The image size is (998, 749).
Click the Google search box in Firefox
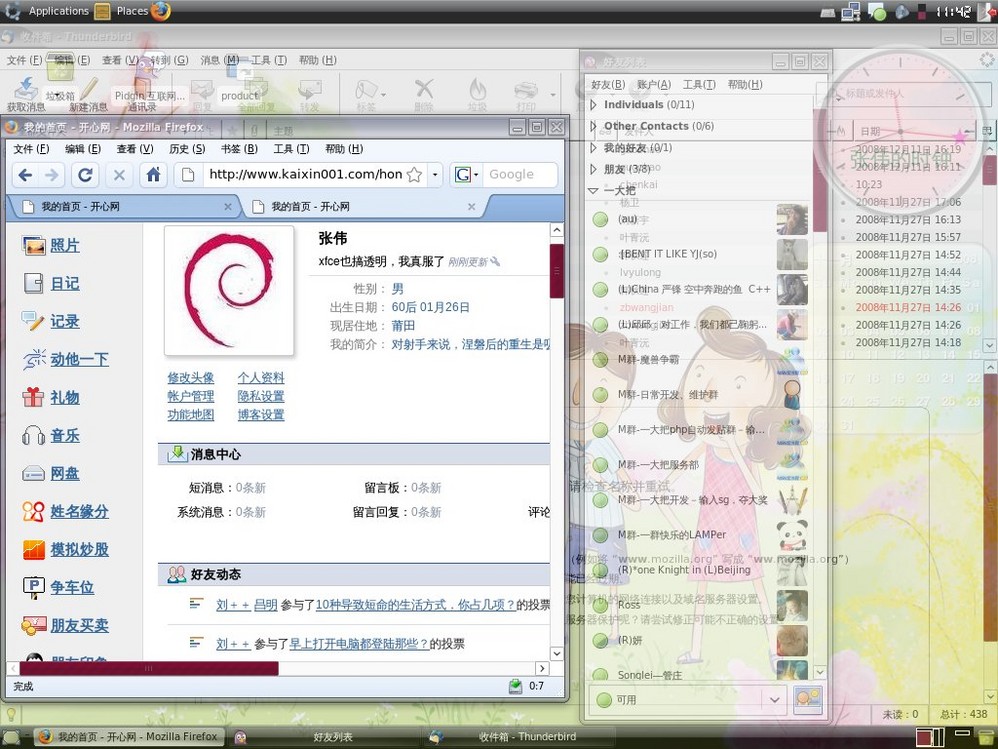click(519, 174)
